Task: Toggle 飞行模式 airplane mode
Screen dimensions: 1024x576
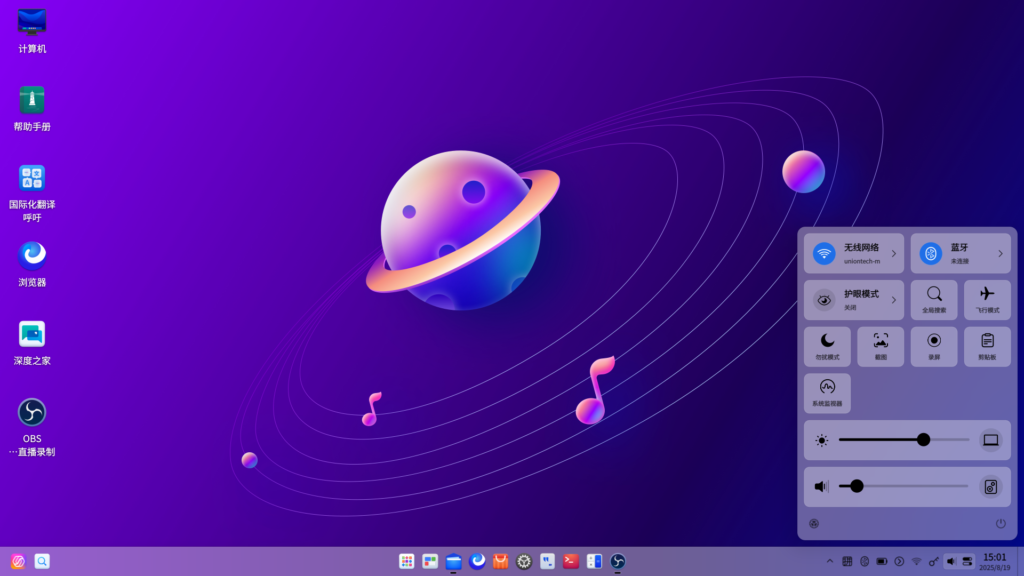Action: (x=987, y=299)
